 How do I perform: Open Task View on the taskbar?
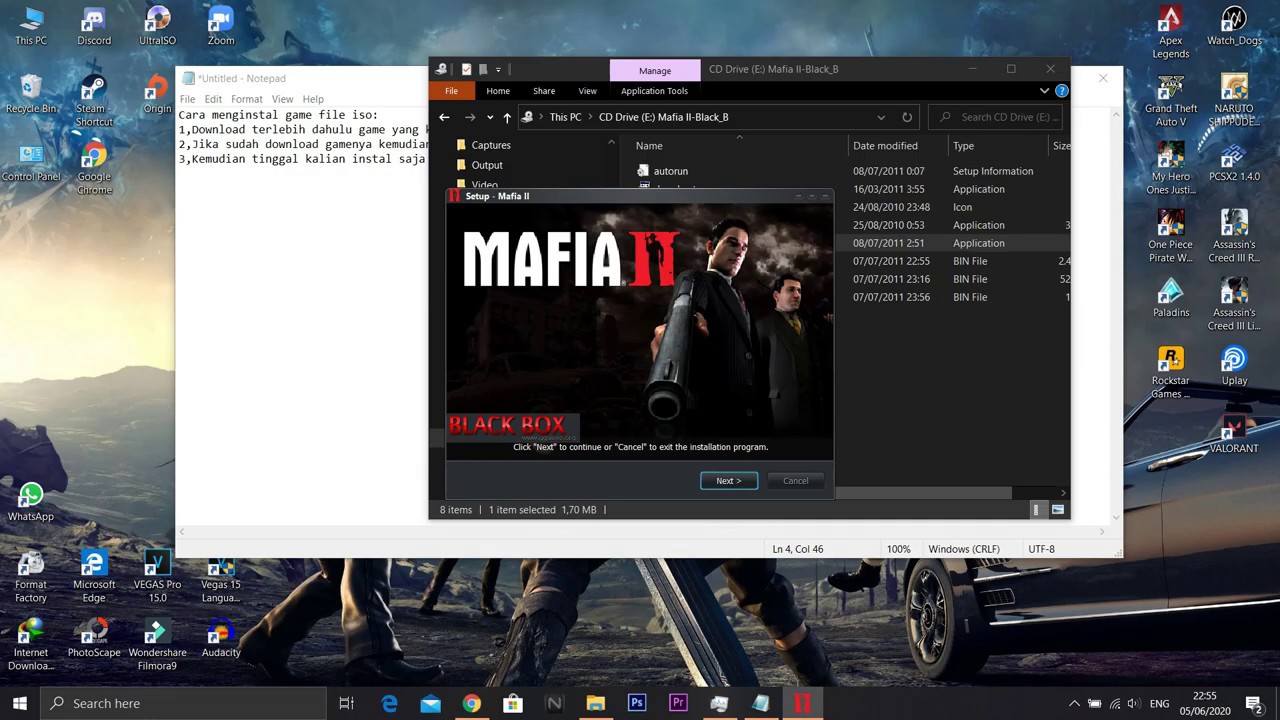tap(346, 703)
